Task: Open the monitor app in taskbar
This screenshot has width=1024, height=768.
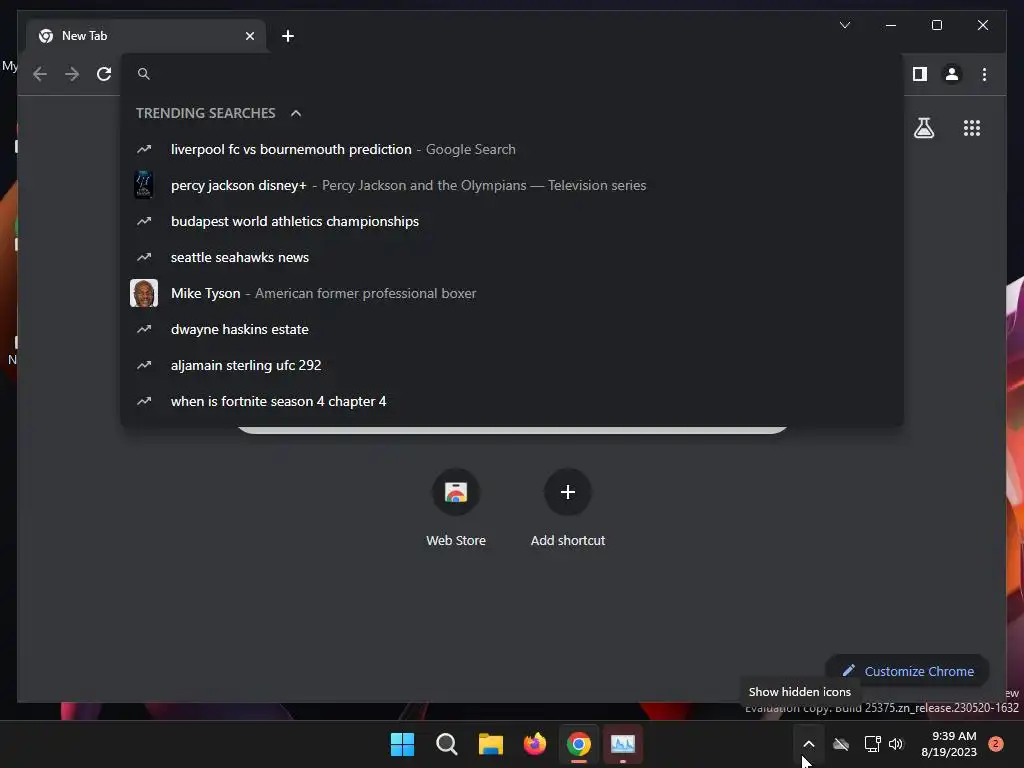Action: (x=622, y=744)
